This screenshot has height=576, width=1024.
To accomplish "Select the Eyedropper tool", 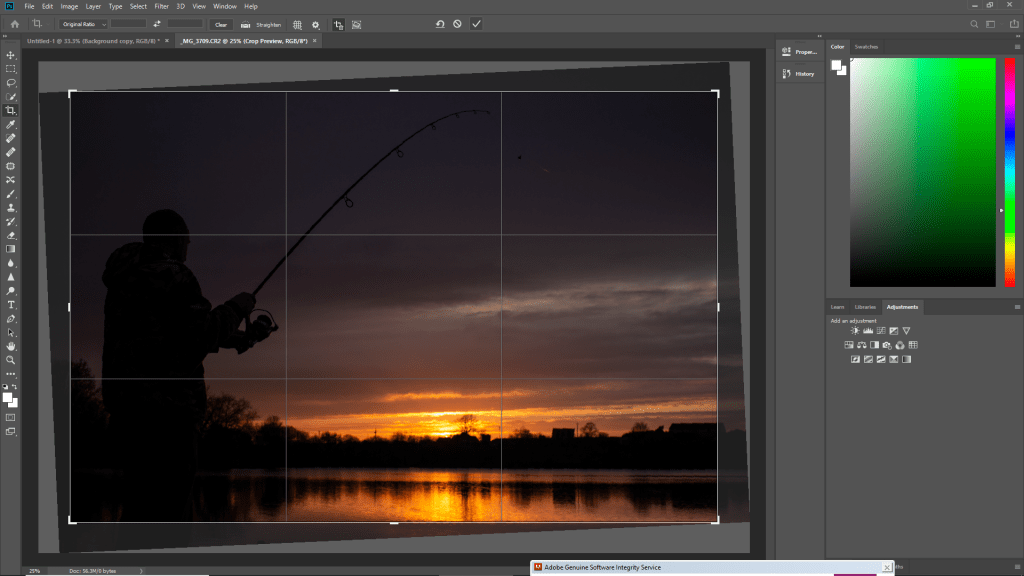I will point(11,124).
